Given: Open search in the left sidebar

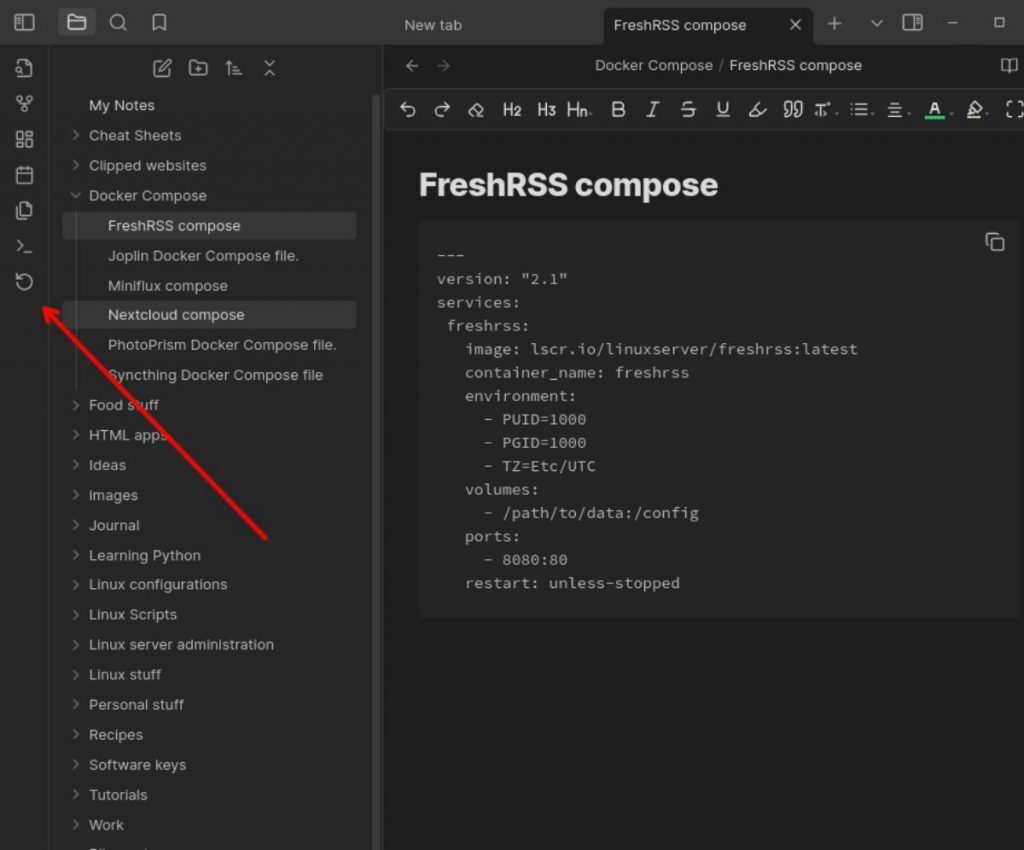Looking at the screenshot, I should (x=118, y=23).
